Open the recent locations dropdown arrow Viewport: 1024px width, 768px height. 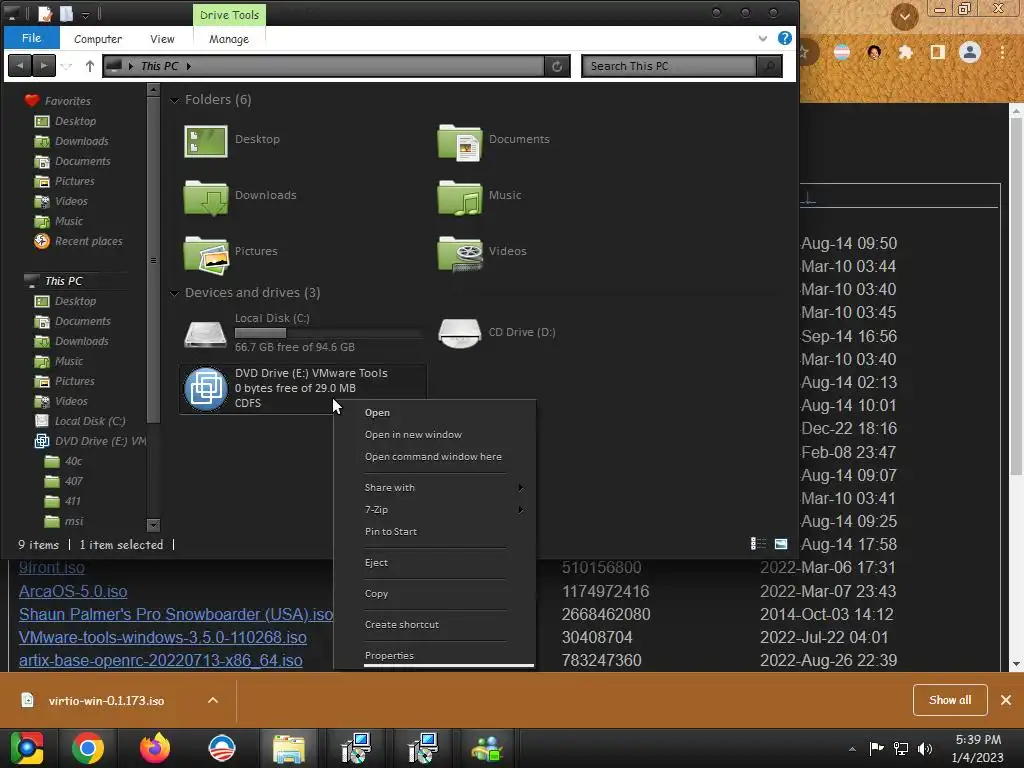click(67, 66)
